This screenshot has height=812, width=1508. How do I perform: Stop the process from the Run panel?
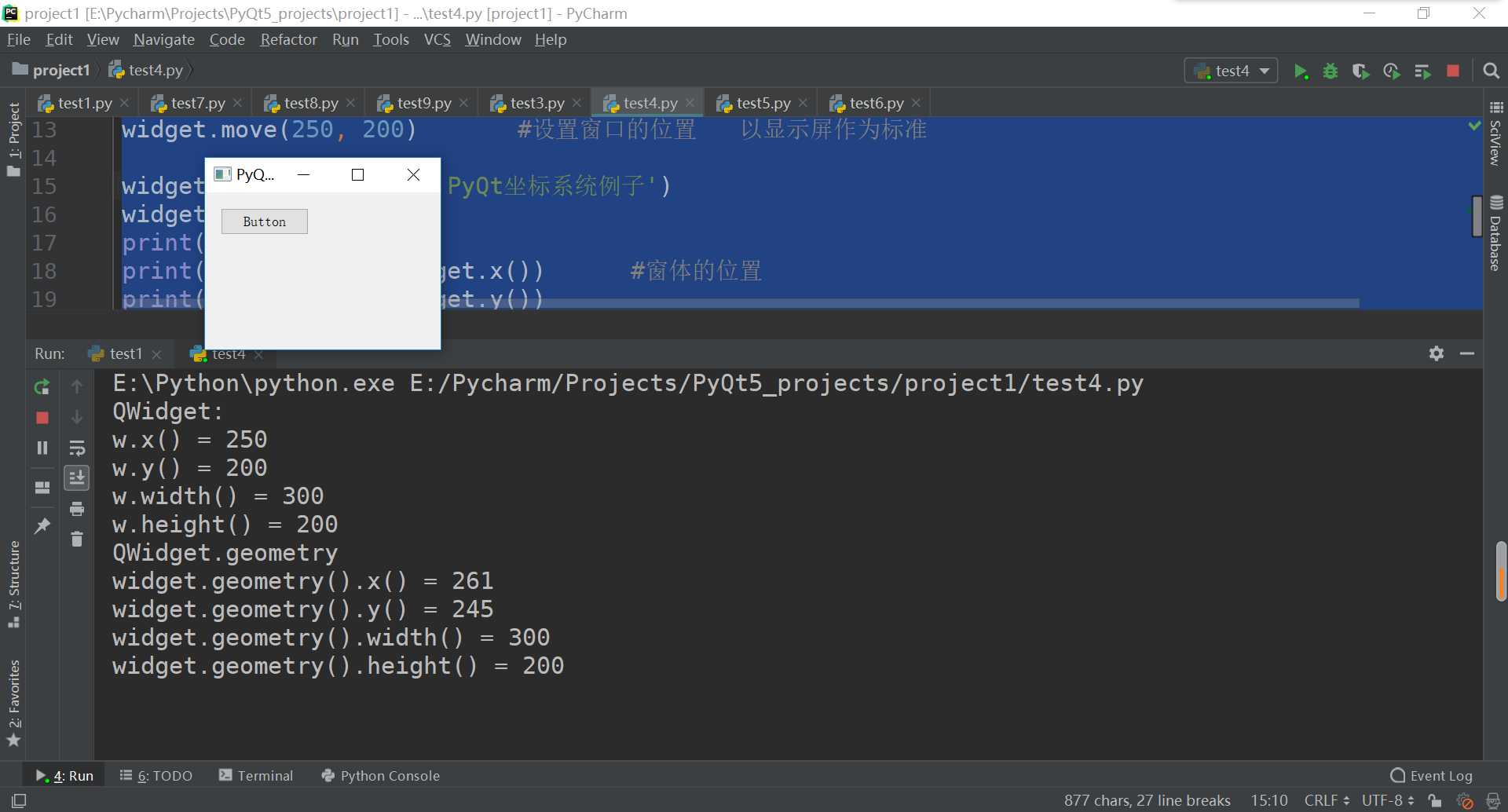(42, 418)
